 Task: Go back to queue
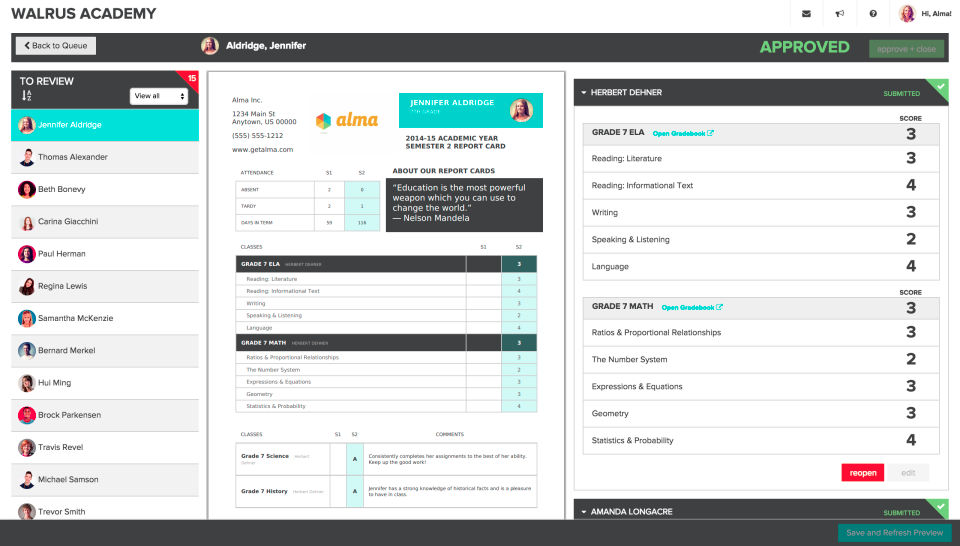click(x=56, y=45)
